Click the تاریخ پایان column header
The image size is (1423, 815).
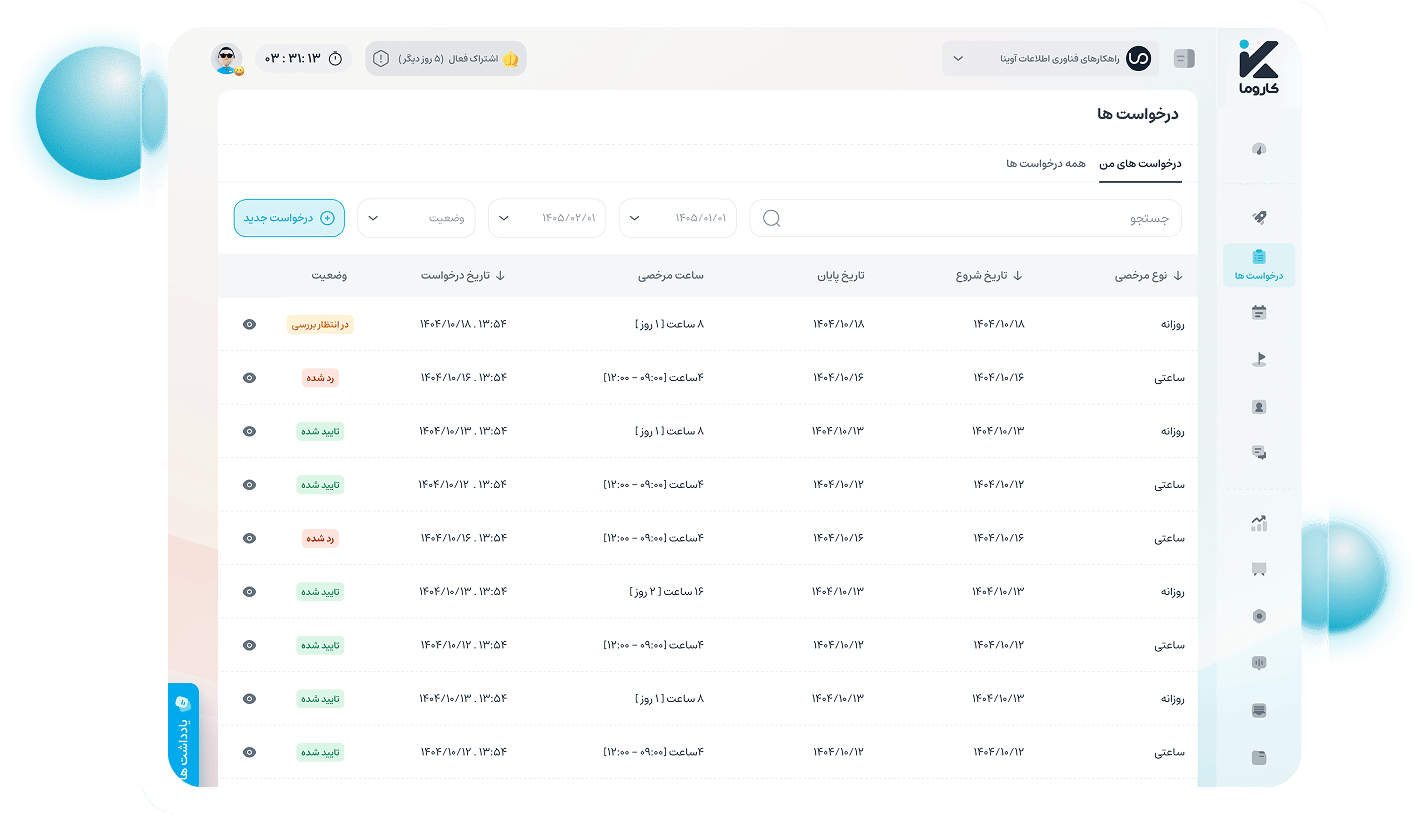839,276
